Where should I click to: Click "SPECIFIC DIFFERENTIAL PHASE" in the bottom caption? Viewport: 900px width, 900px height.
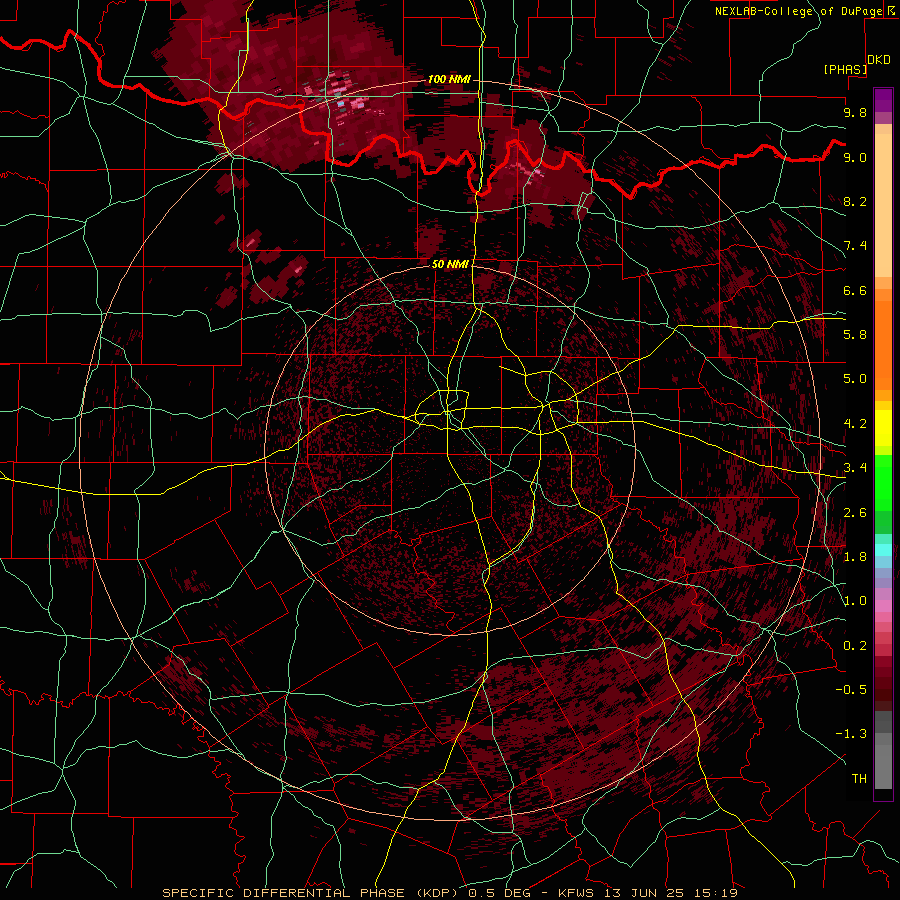click(x=286, y=893)
